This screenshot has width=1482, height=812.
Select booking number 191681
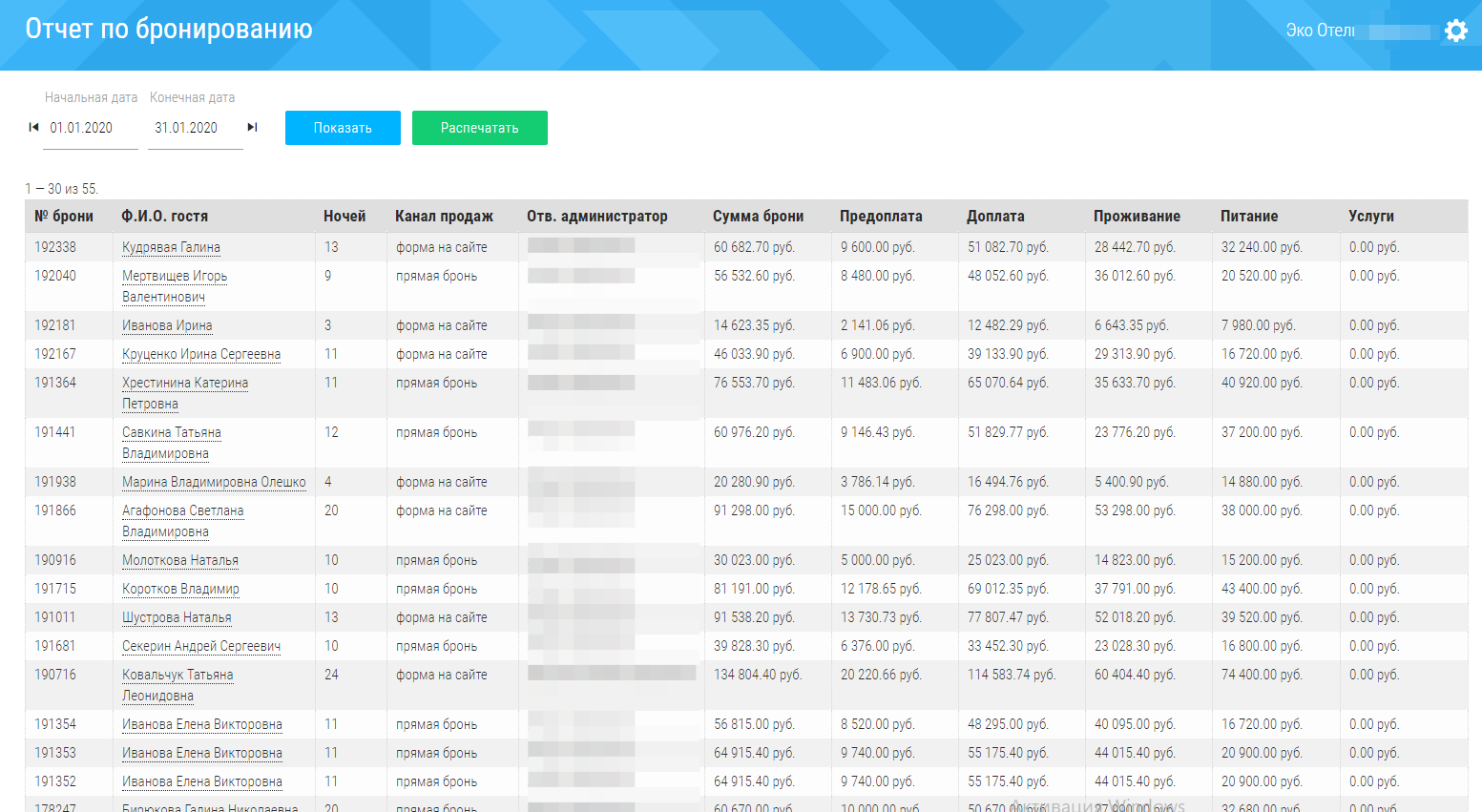pos(55,646)
